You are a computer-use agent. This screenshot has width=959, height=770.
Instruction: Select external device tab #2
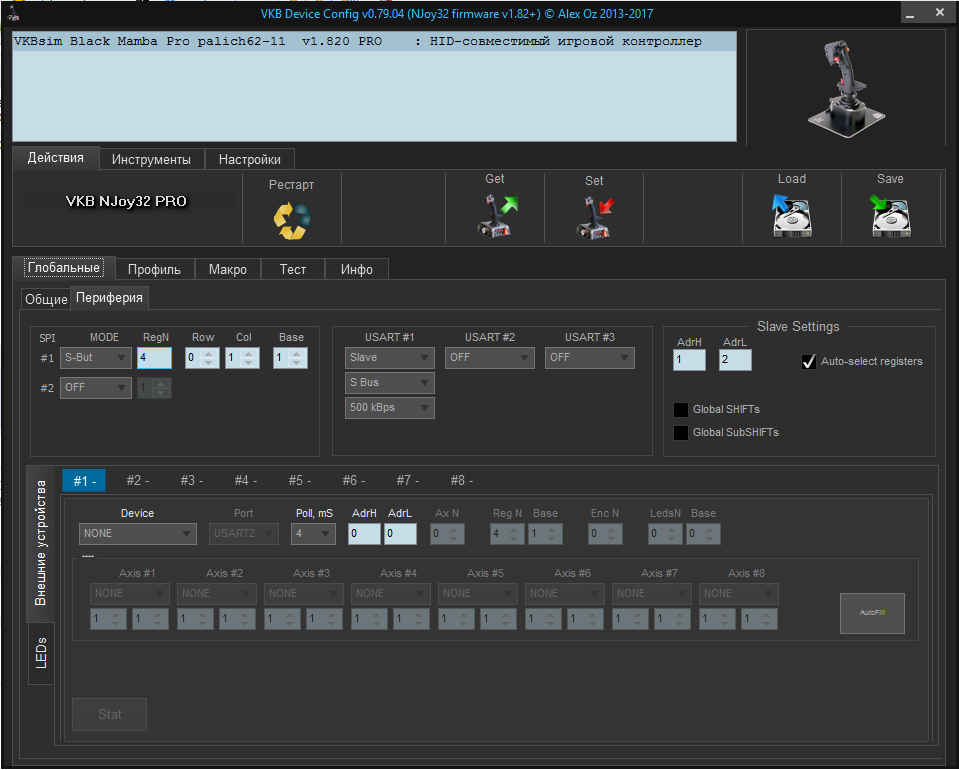click(x=138, y=481)
